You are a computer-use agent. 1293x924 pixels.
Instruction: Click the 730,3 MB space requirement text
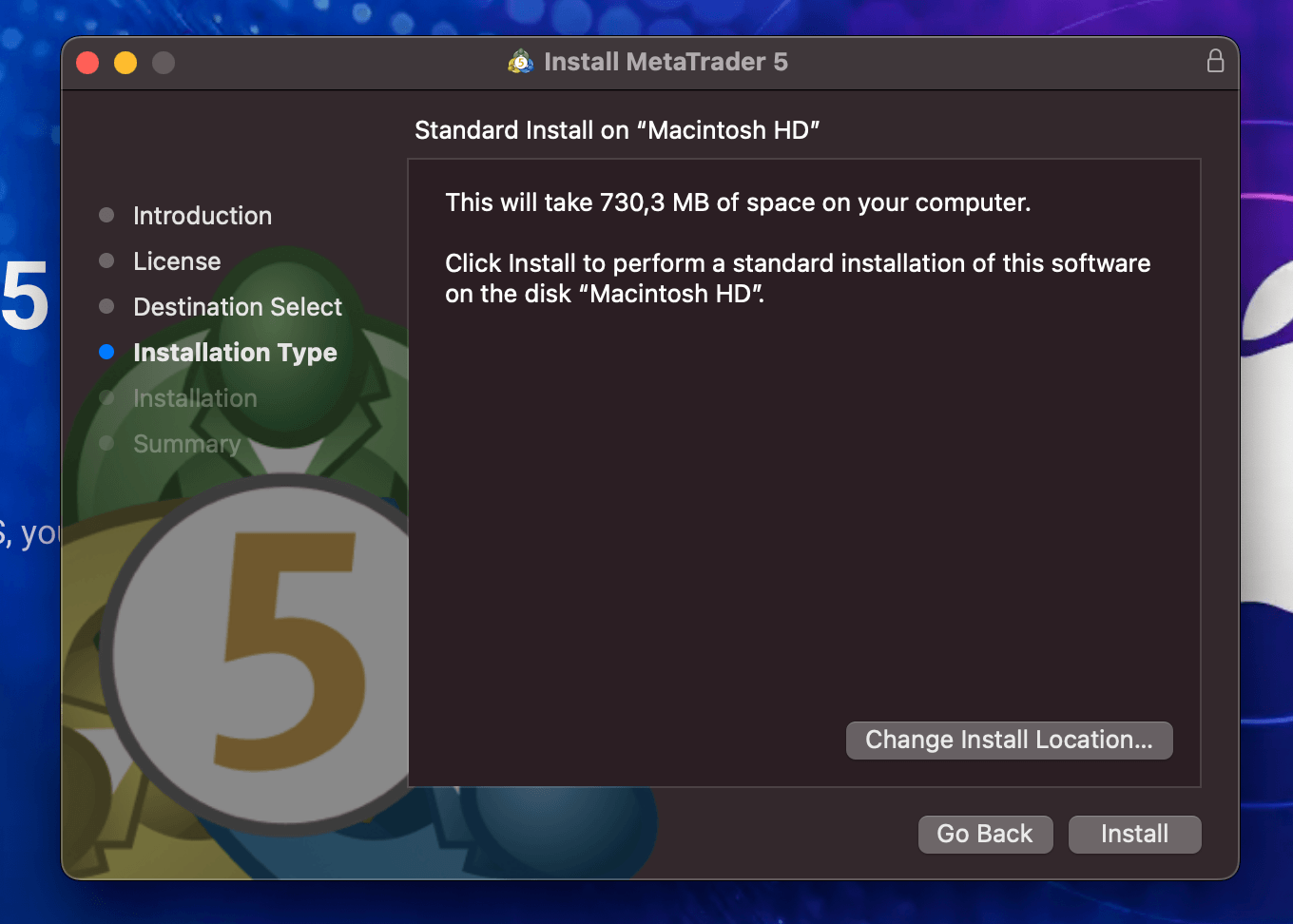tap(738, 202)
